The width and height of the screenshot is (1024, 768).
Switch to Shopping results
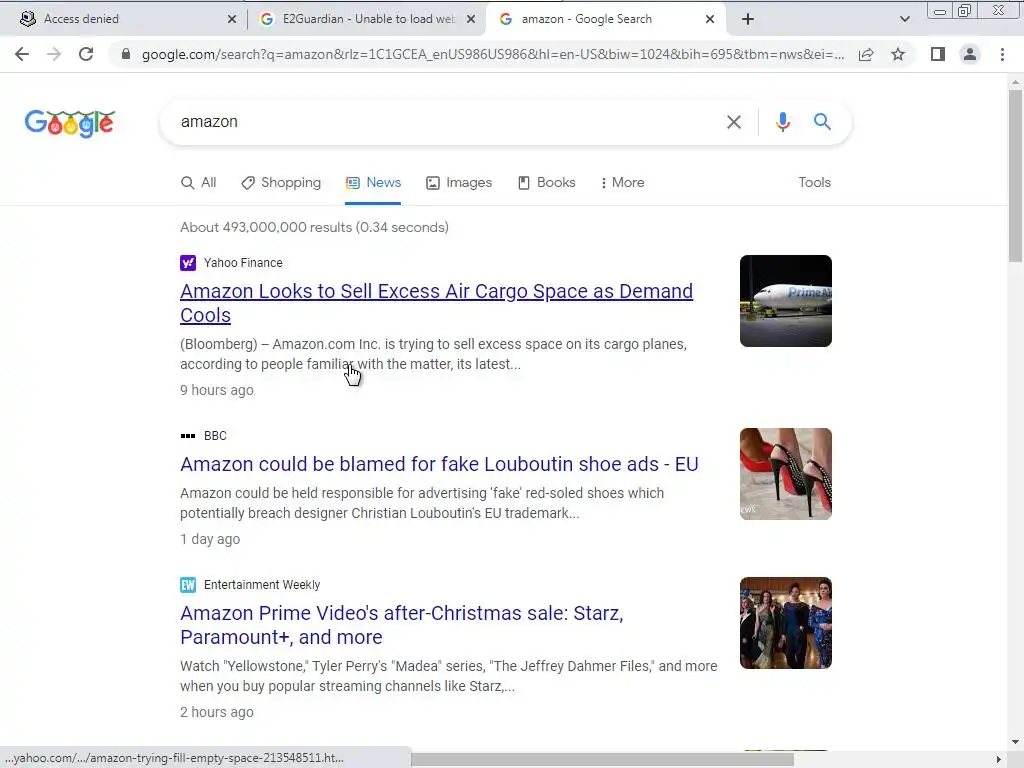coord(281,183)
